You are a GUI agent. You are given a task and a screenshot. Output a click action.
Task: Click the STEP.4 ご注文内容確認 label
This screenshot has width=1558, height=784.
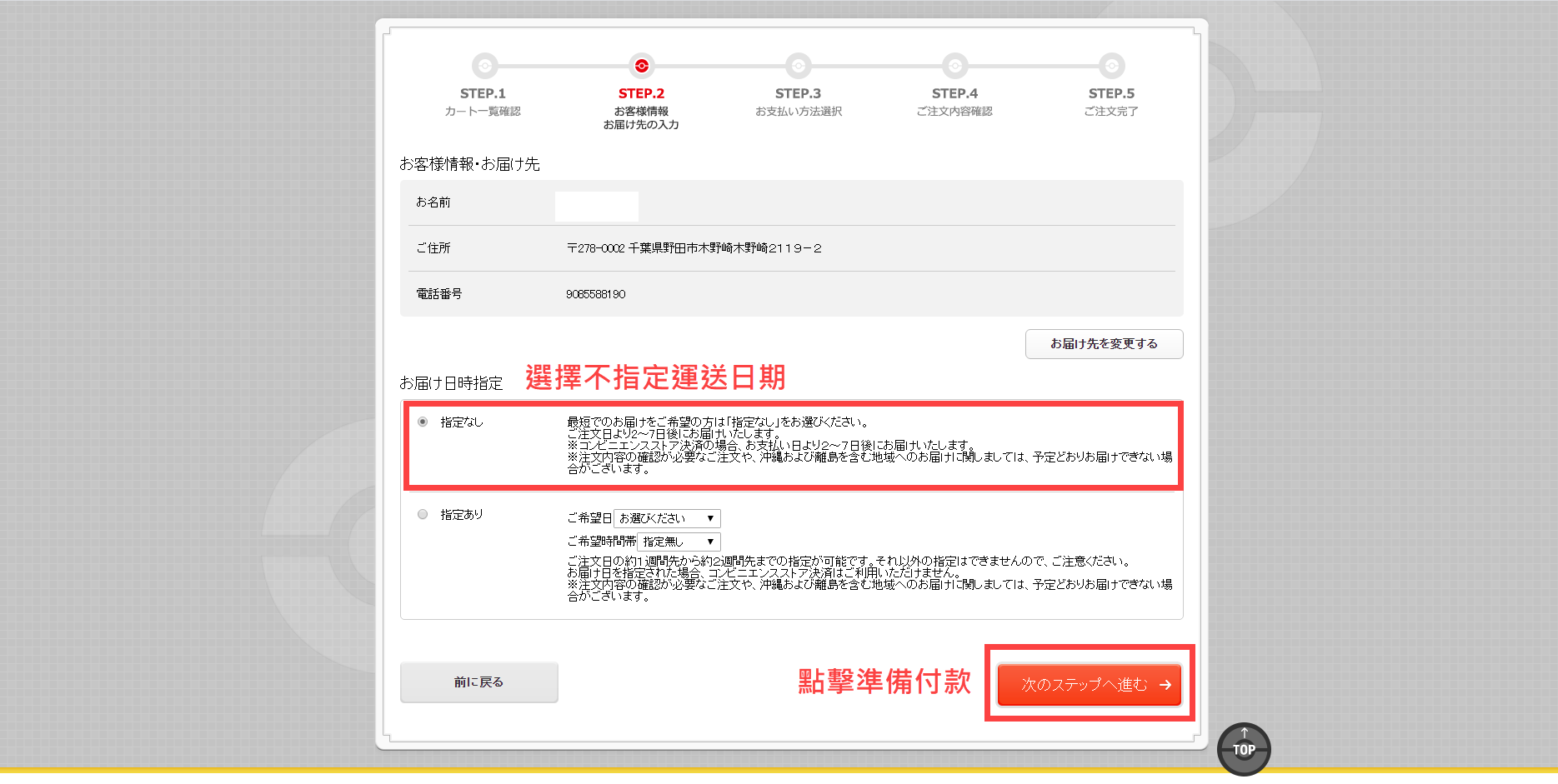tap(954, 112)
